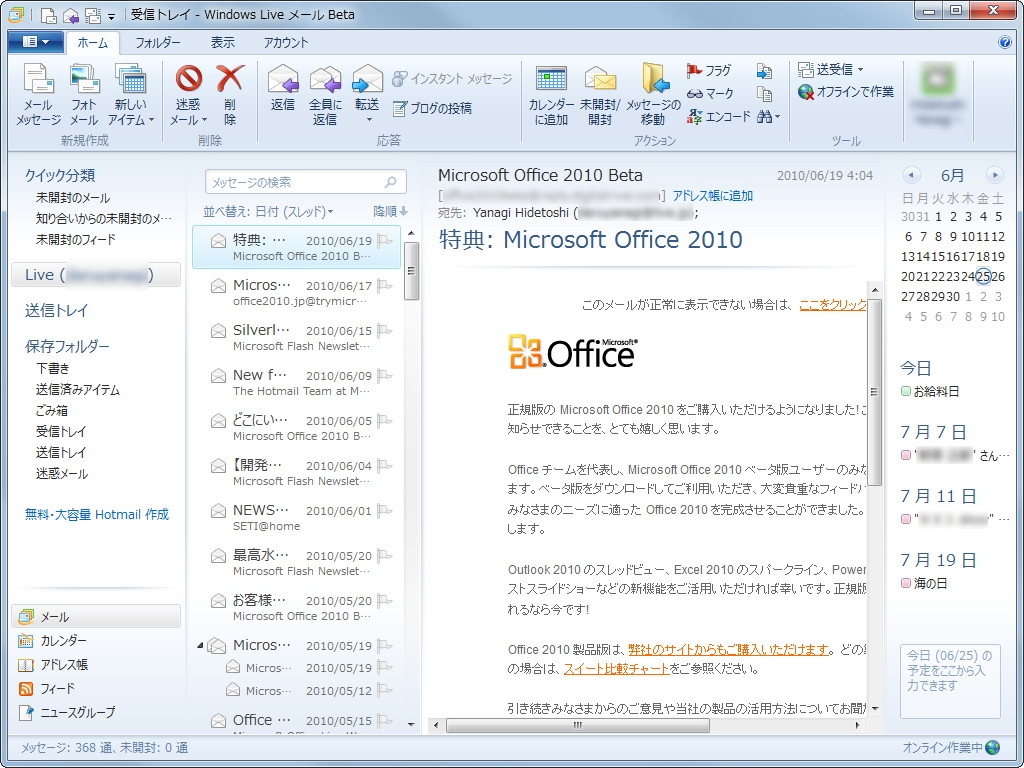Delete the selected message with red X
Screen dimensions: 1024x768
click(x=230, y=95)
